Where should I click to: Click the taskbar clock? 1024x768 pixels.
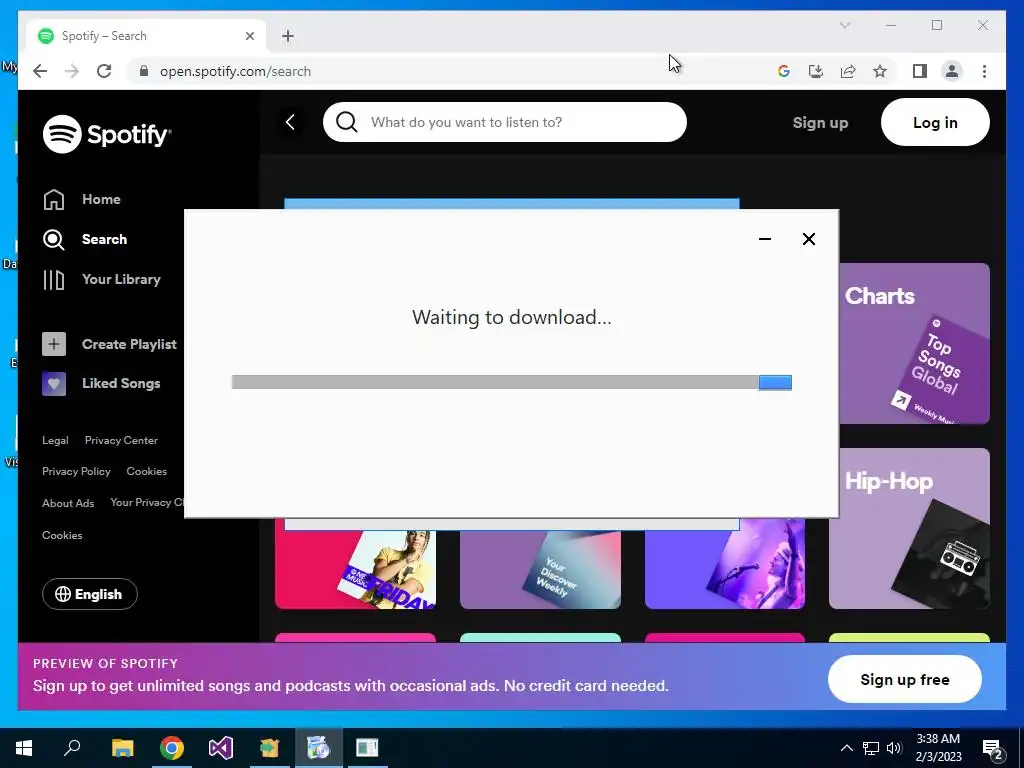coord(938,748)
